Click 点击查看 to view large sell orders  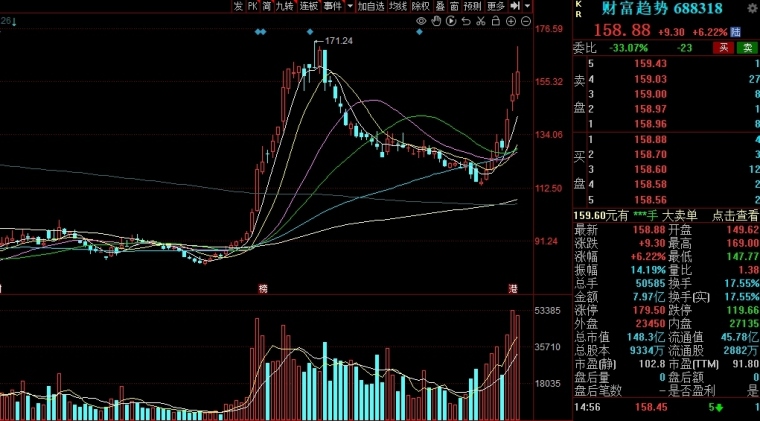click(735, 216)
